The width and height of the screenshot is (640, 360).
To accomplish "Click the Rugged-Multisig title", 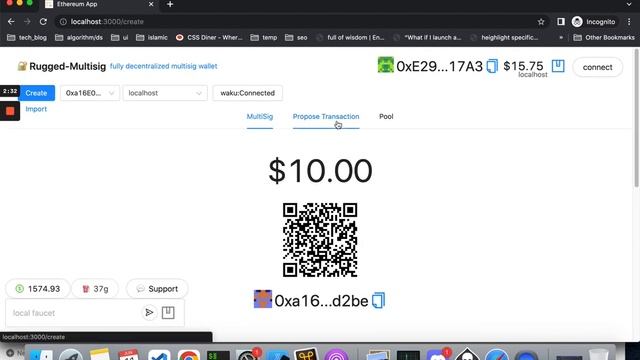I will (67, 67).
